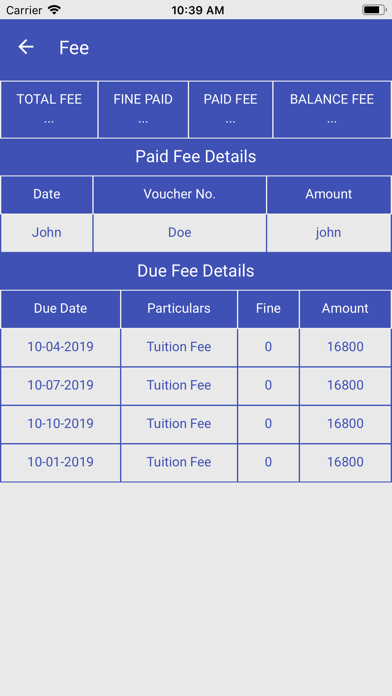Select the PAID FEE summary cell
Image resolution: width=392 pixels, height=696 pixels.
tap(230, 109)
